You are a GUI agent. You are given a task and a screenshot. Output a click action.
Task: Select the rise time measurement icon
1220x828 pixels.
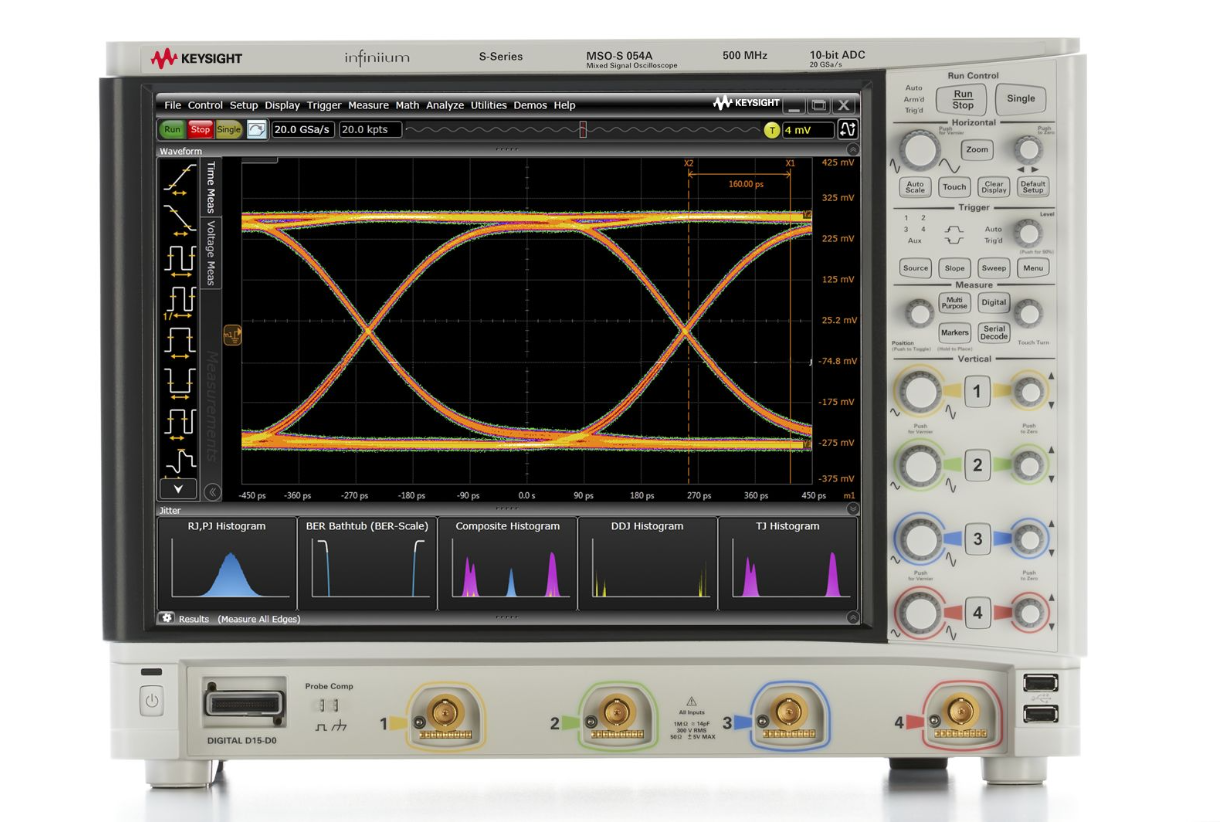coord(179,176)
